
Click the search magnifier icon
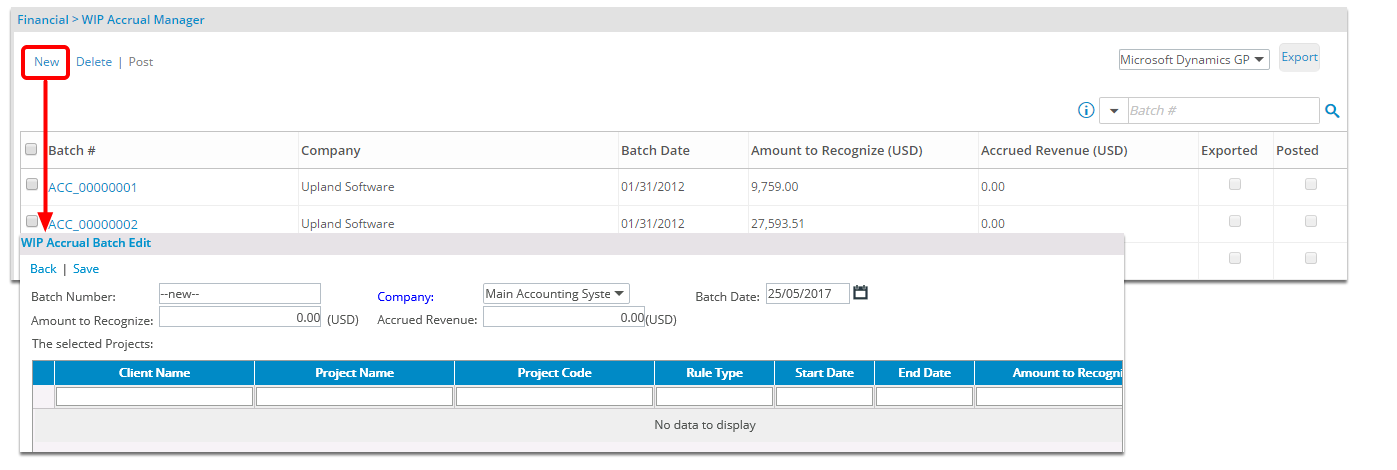pyautogui.click(x=1332, y=111)
